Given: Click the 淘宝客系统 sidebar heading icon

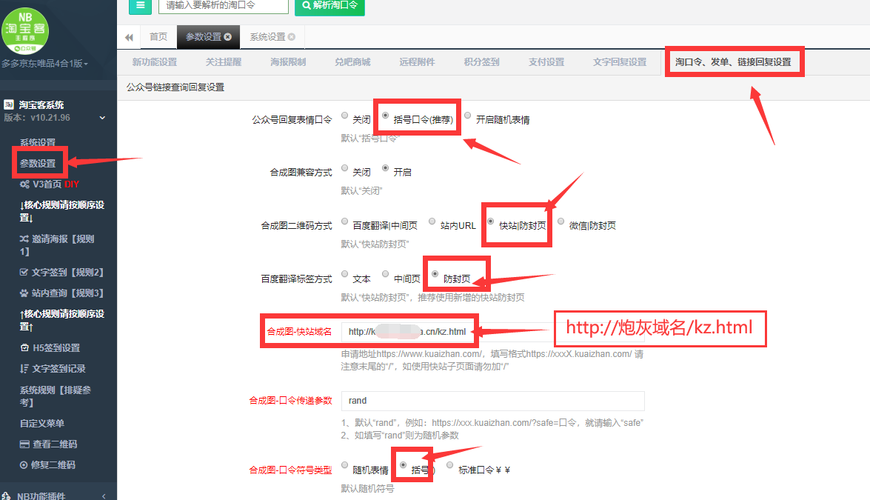Looking at the screenshot, I should 8,104.
